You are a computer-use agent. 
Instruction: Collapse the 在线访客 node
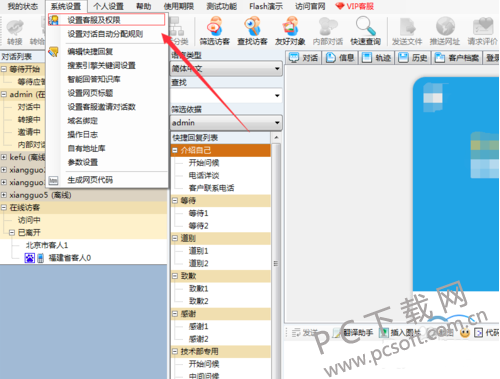4,208
